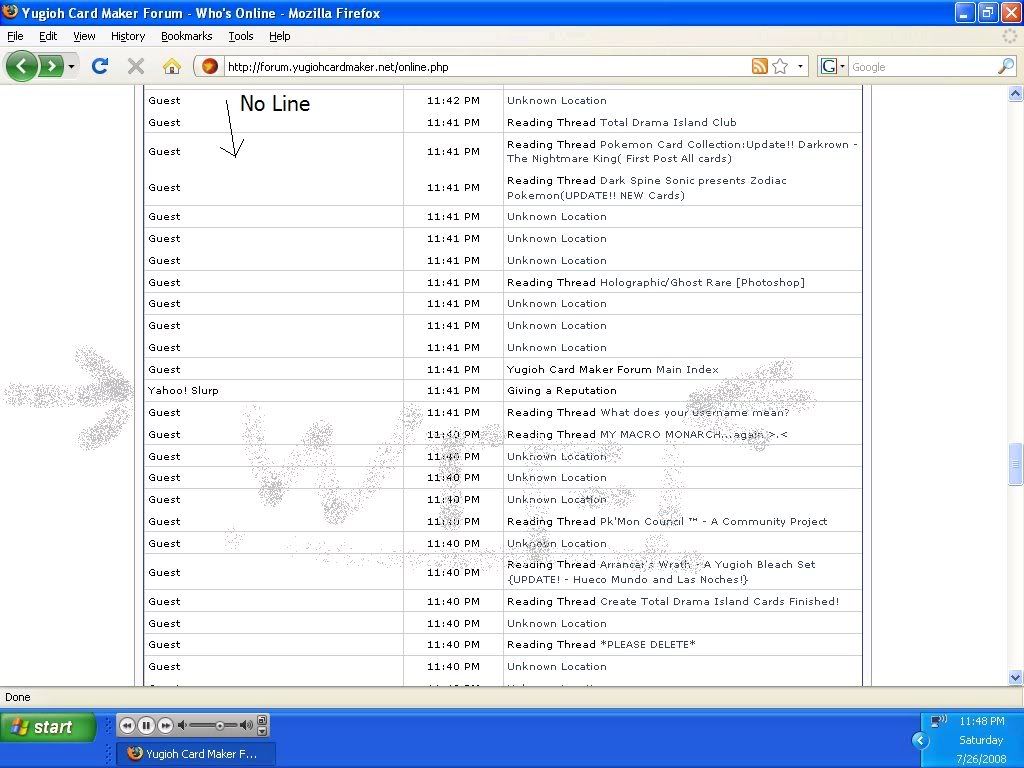Go to the Firefox Home page icon
Image resolution: width=1024 pixels, height=768 pixels.
[172, 67]
